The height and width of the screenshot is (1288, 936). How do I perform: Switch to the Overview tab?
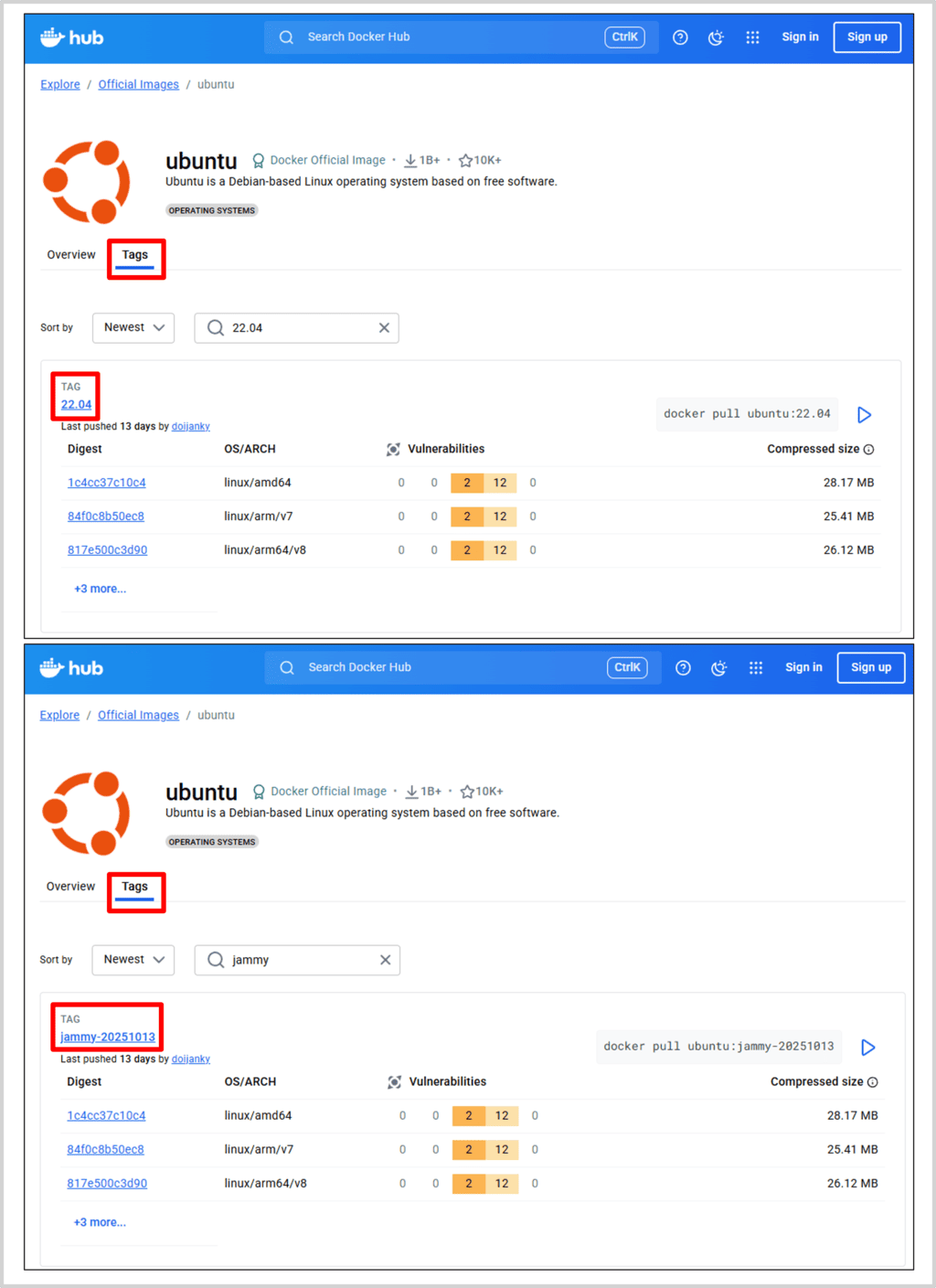pyautogui.click(x=70, y=254)
